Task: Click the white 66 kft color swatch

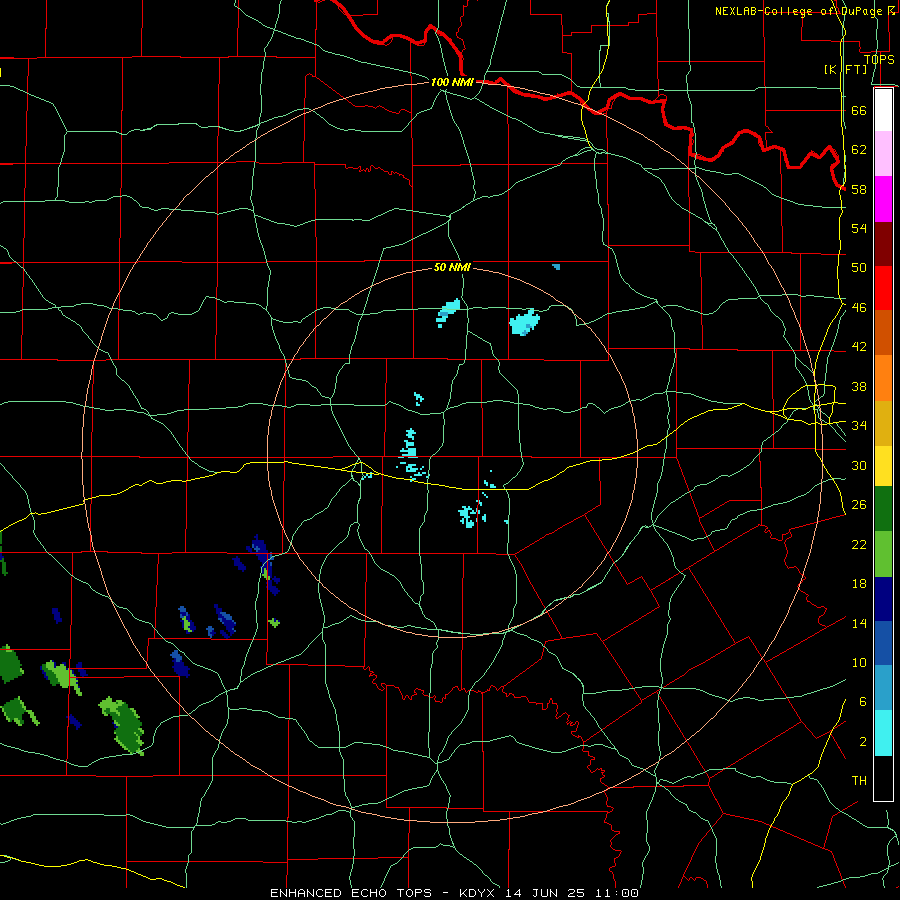Action: point(883,110)
